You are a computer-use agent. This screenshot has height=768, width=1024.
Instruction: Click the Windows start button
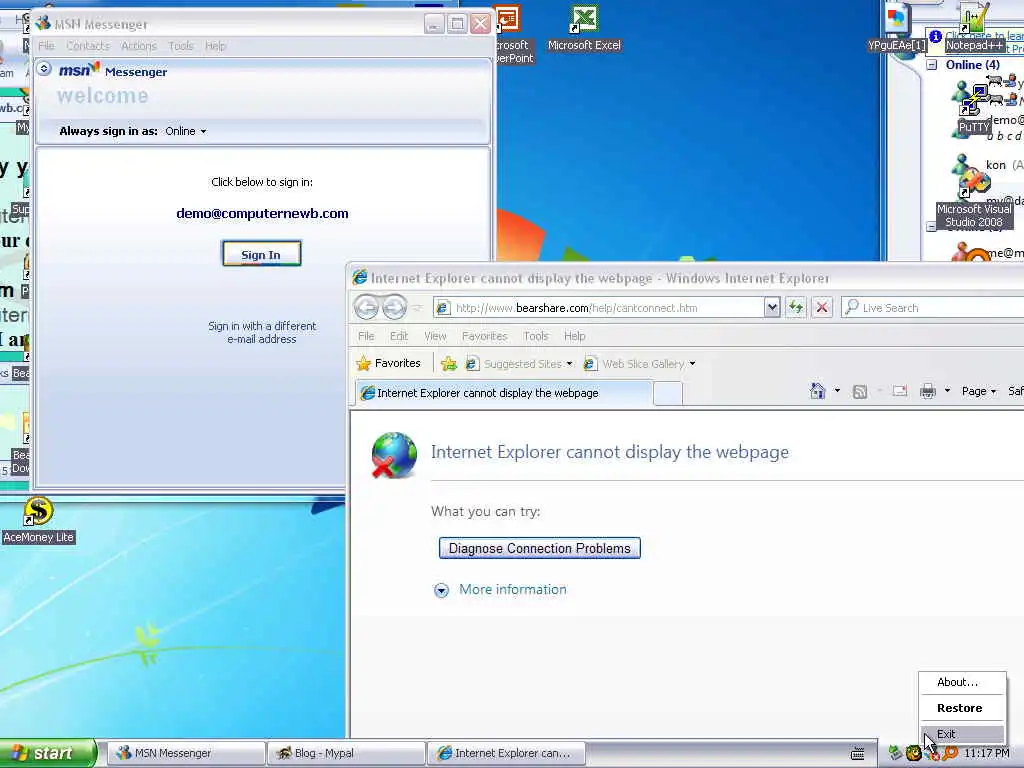point(48,753)
